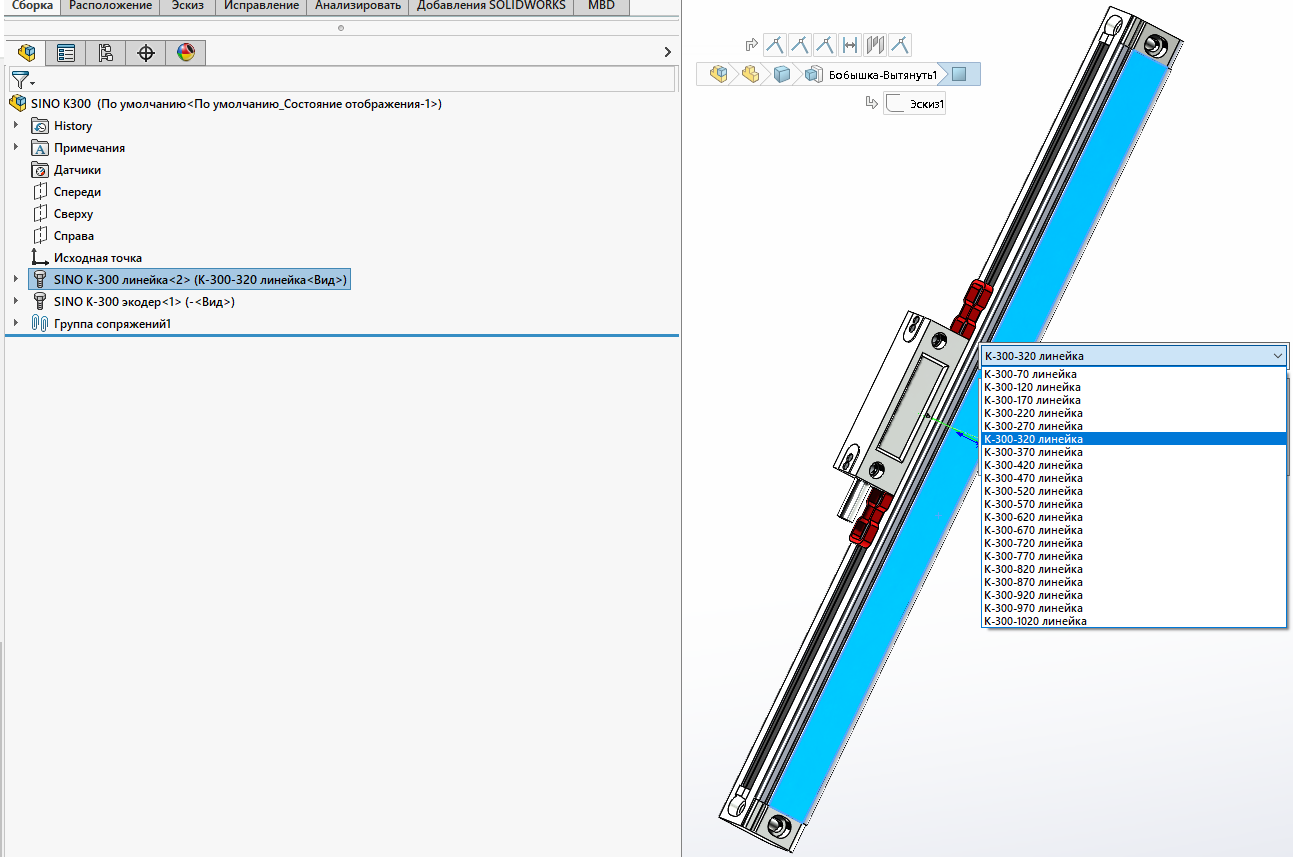
Task: Click the chevron arrow beside the manager tabs
Action: point(668,52)
